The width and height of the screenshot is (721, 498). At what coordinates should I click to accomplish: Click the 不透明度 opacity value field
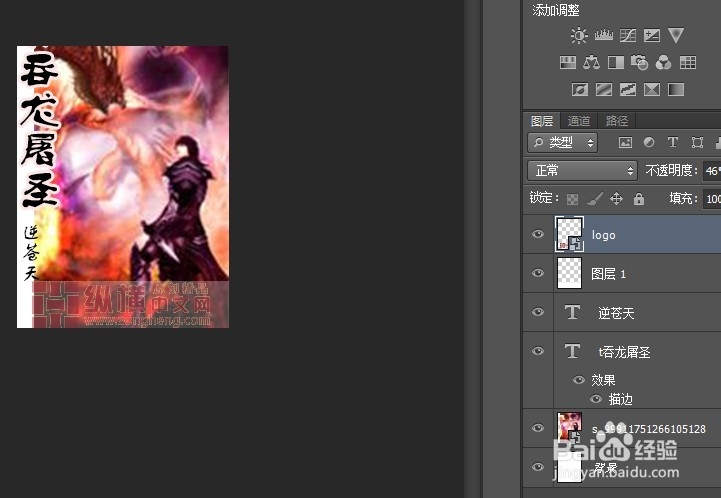coord(712,171)
